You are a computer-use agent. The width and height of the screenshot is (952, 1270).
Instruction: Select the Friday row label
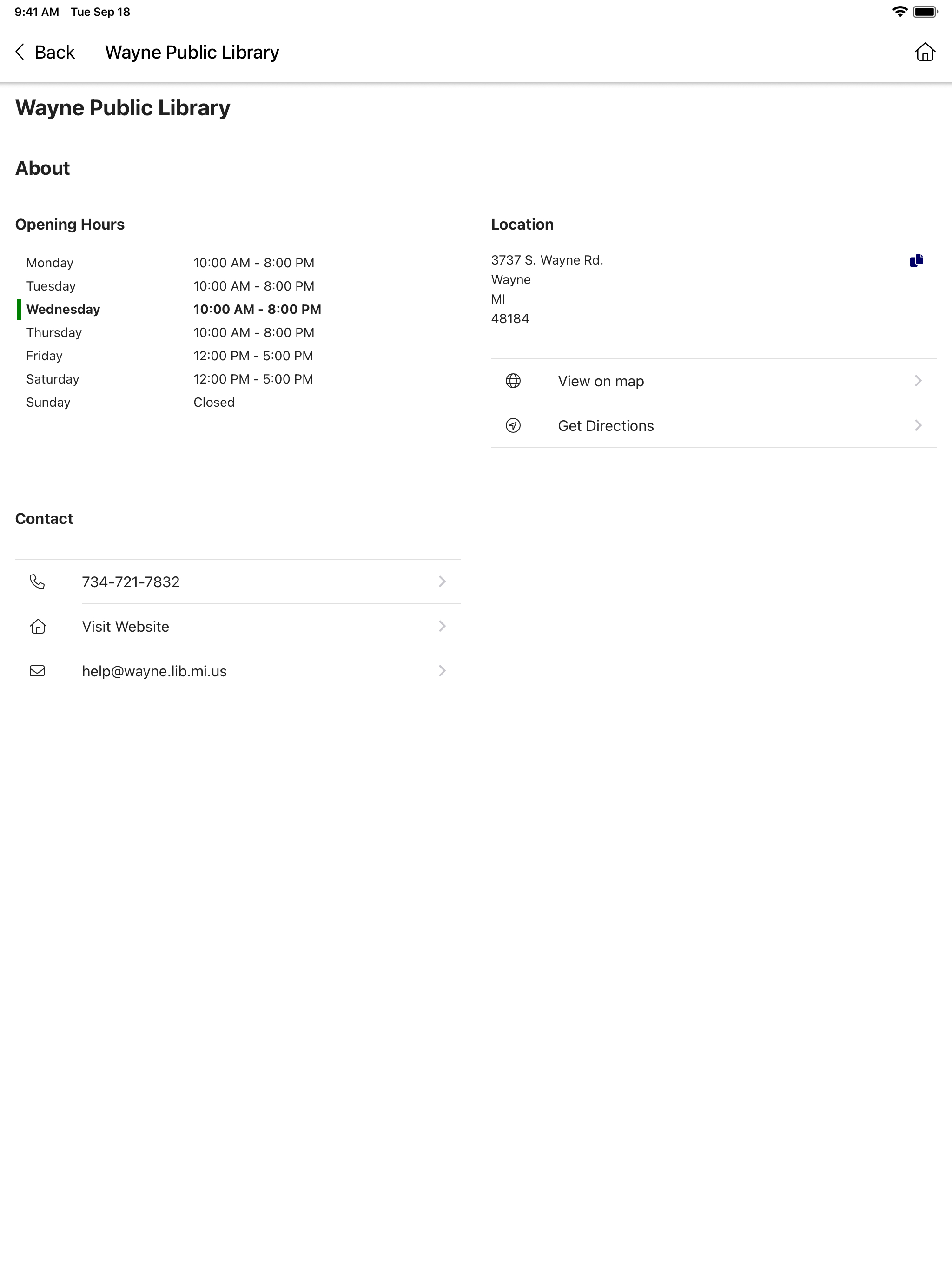pyautogui.click(x=44, y=356)
